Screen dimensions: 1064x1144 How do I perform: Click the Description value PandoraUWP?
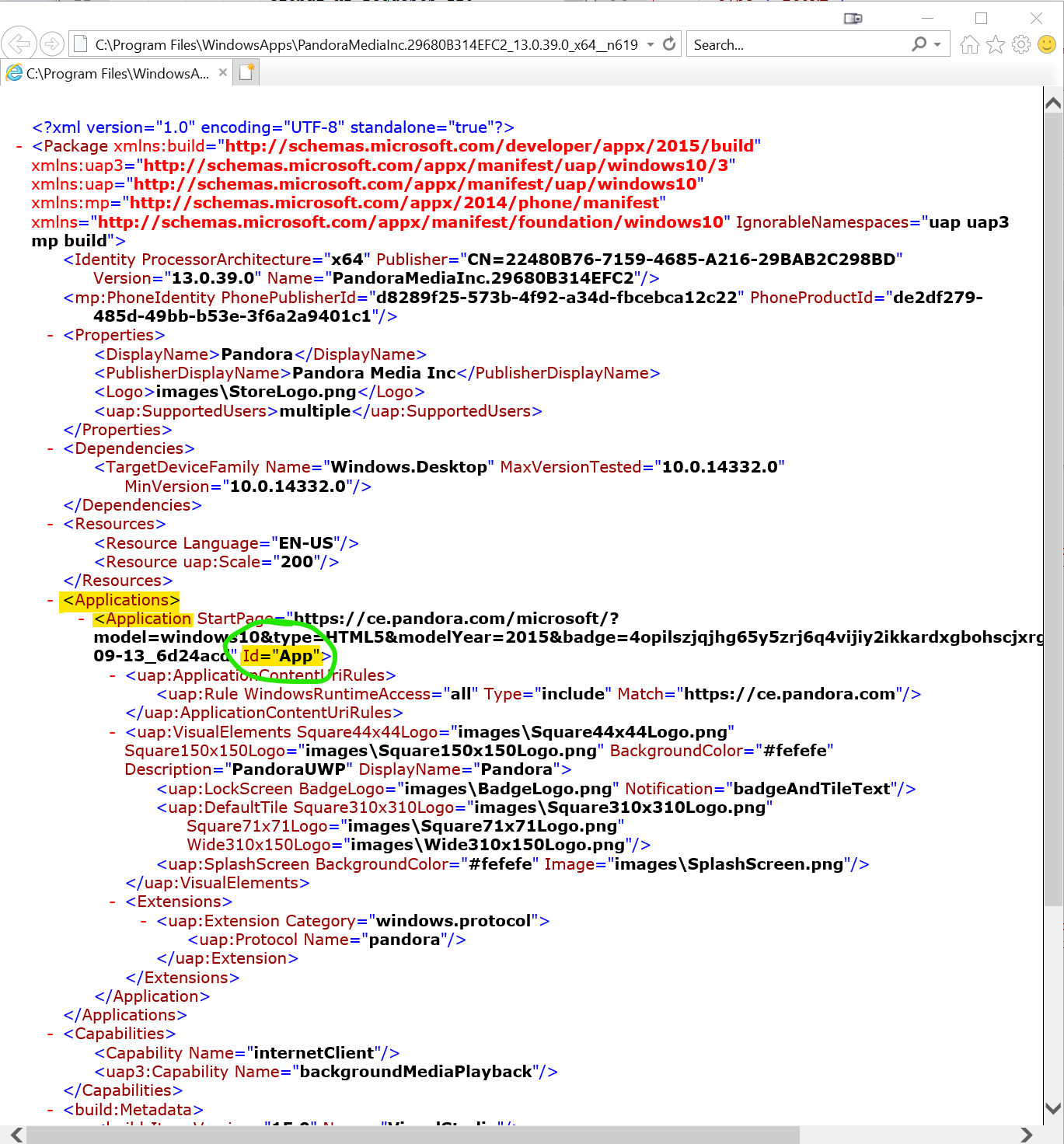289,769
